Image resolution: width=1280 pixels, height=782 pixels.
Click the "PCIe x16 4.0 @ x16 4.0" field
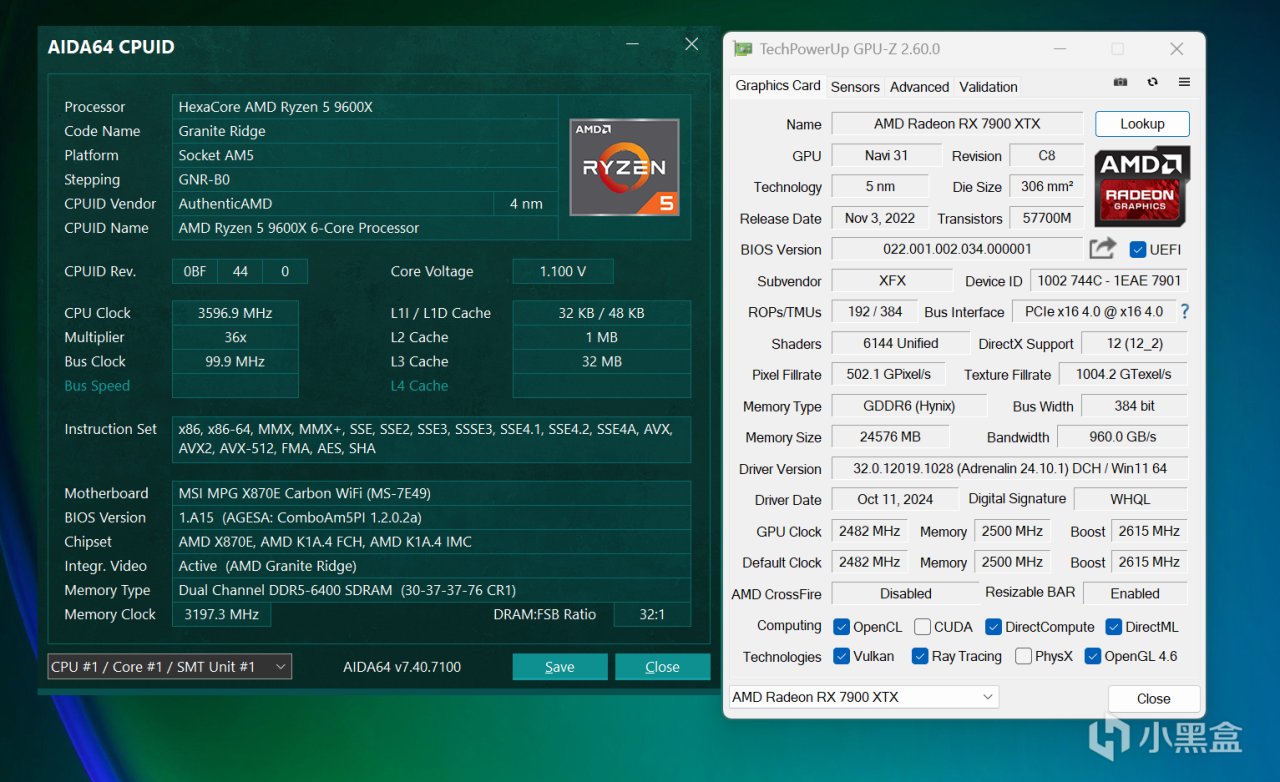point(1094,311)
